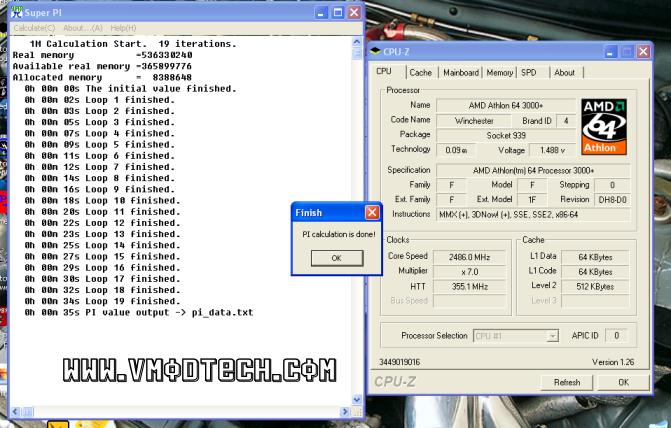The height and width of the screenshot is (428, 671).
Task: Click the AMD Athlon 64 logo
Action: click(604, 127)
